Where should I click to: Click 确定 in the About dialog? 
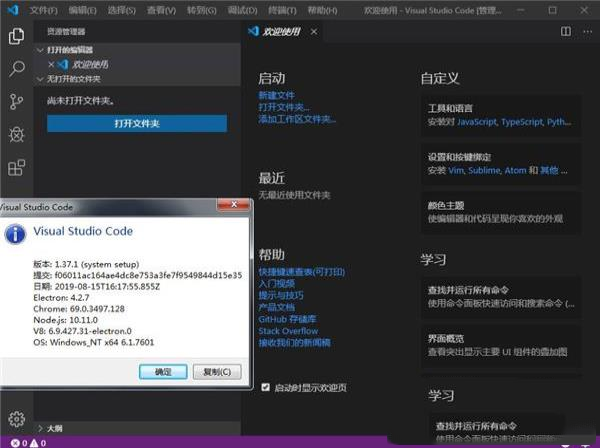click(x=163, y=371)
